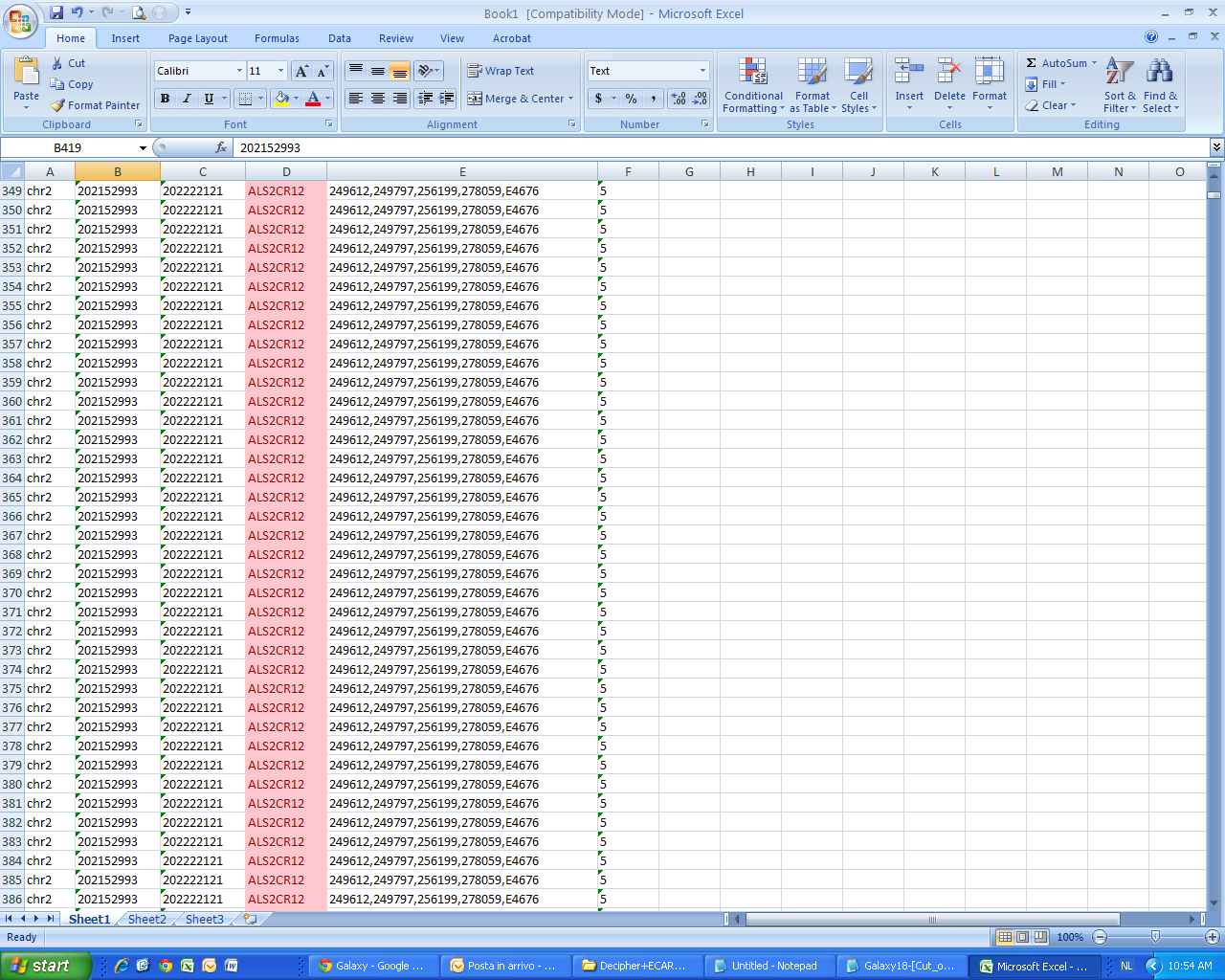Click the Format Painter brush icon
The width and height of the screenshot is (1225, 980).
pos(58,105)
